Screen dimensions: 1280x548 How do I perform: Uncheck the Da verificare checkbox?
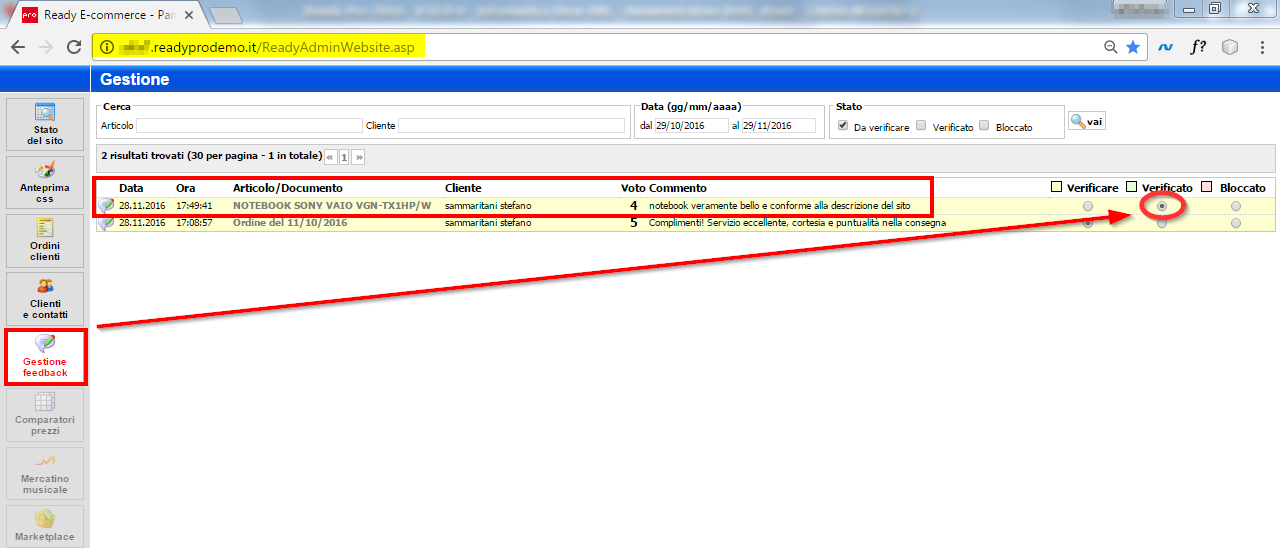(x=843, y=126)
